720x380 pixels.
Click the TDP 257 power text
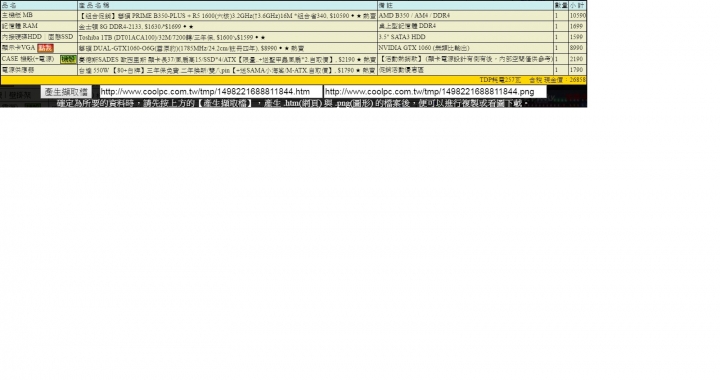point(501,80)
